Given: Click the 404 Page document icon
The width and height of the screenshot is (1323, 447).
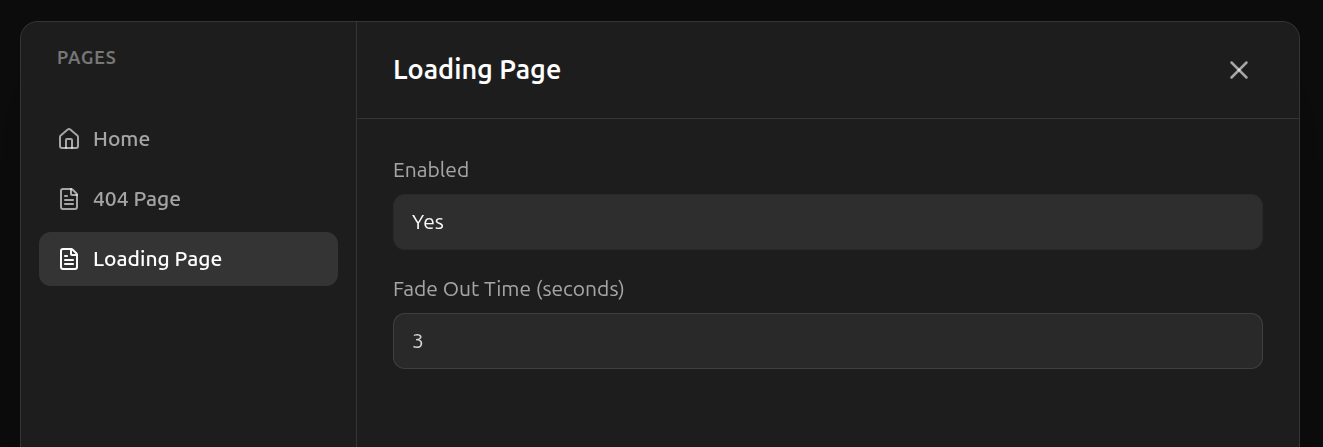Looking at the screenshot, I should click(69, 199).
